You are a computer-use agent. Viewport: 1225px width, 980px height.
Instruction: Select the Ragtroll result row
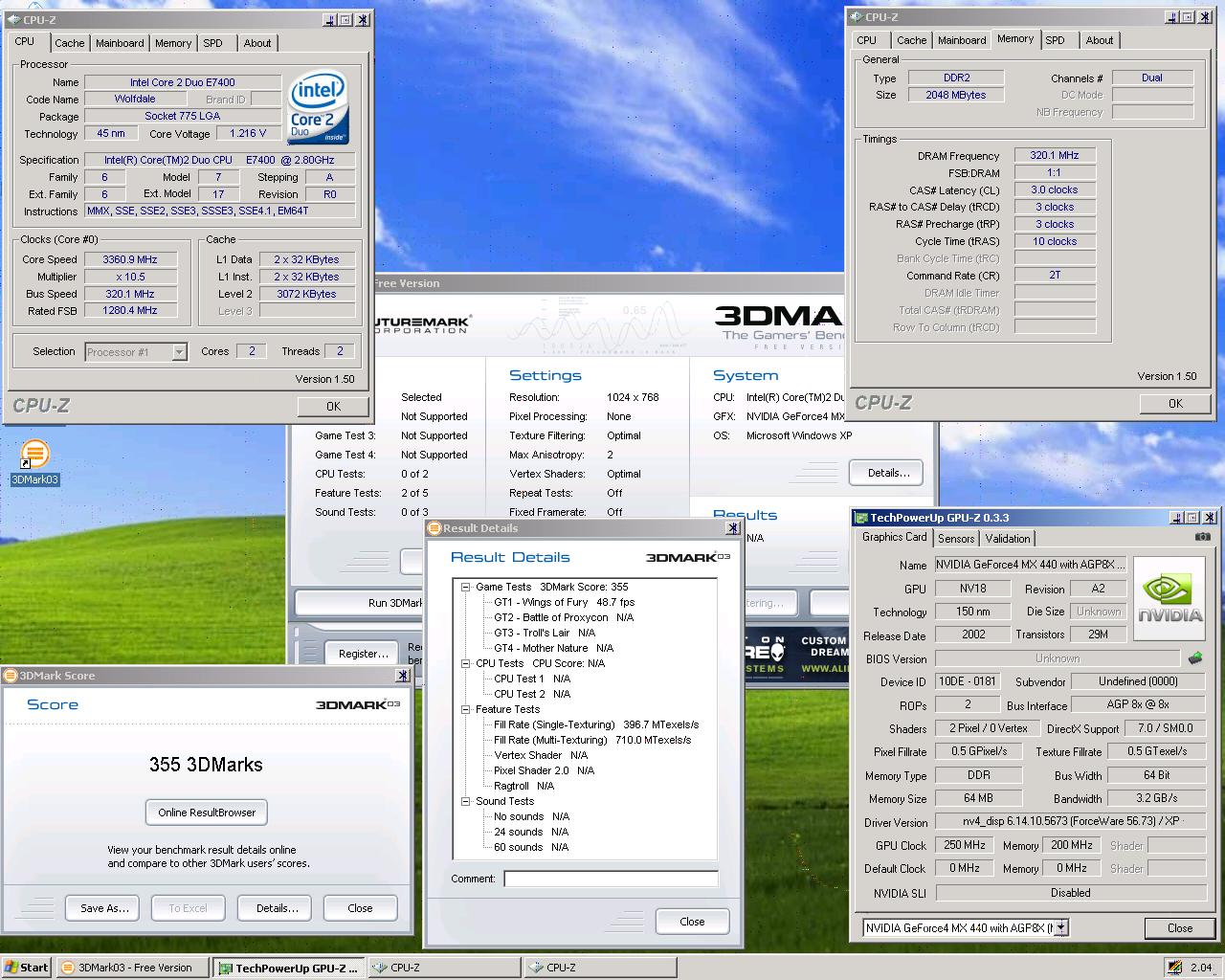tap(523, 786)
